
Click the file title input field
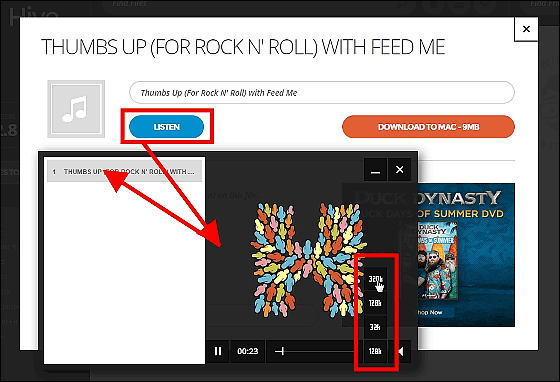(x=322, y=93)
